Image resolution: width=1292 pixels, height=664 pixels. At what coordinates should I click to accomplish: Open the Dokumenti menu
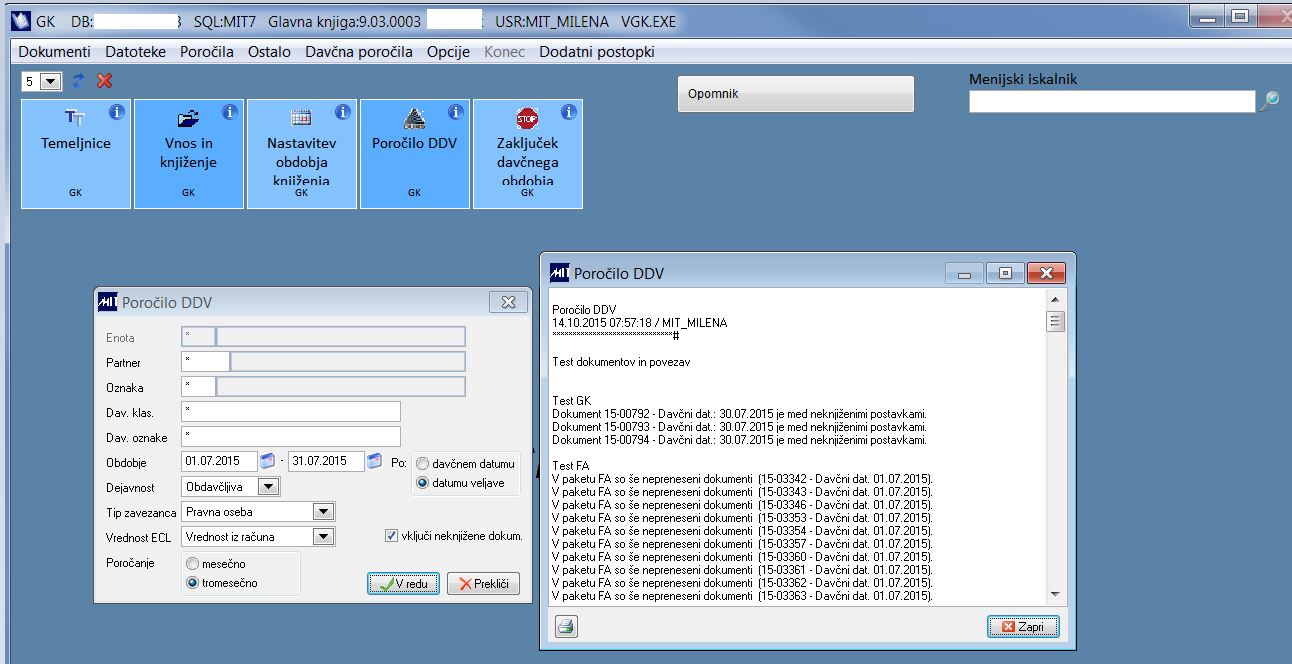(55, 52)
